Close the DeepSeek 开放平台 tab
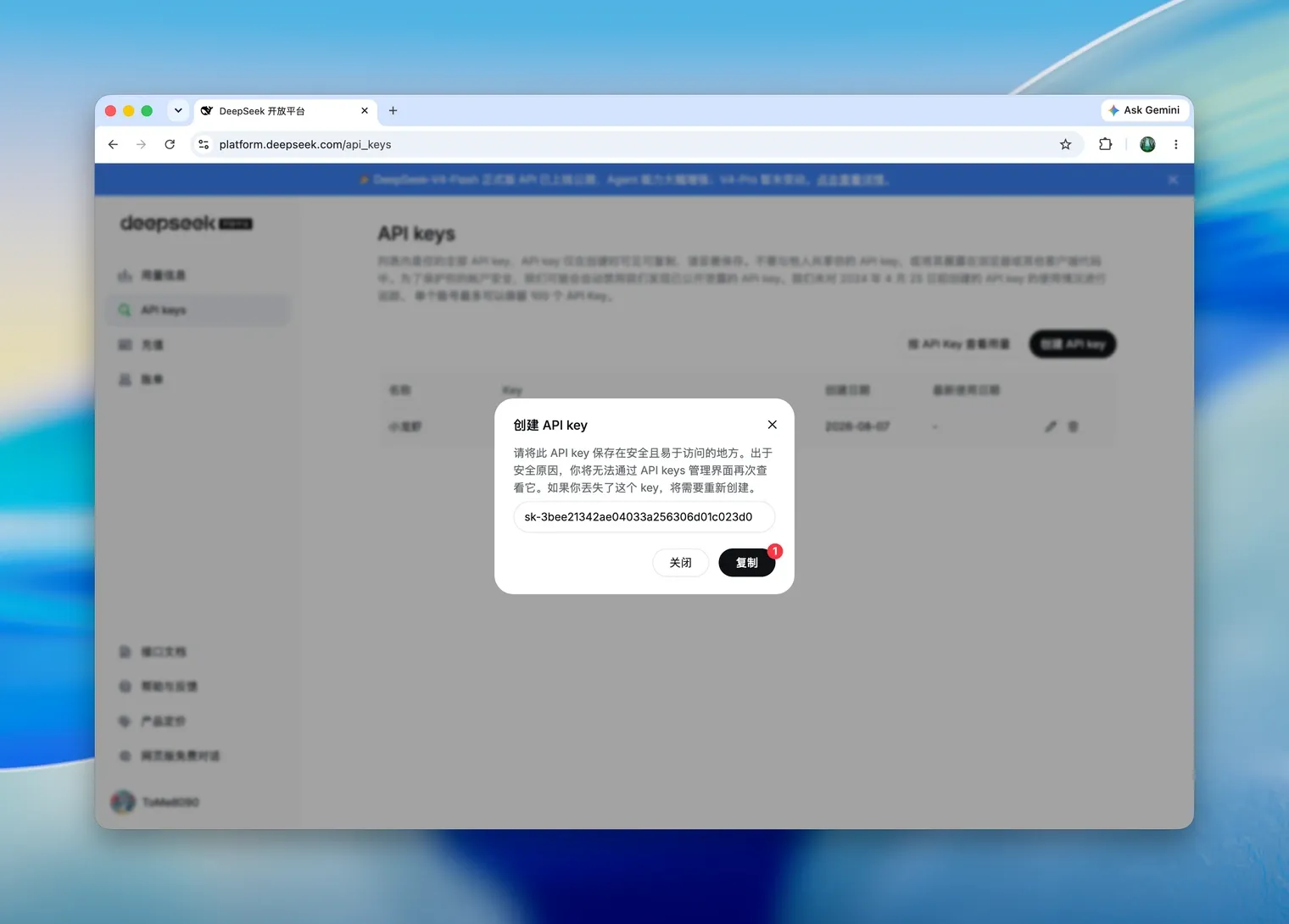1289x924 pixels. (x=365, y=111)
